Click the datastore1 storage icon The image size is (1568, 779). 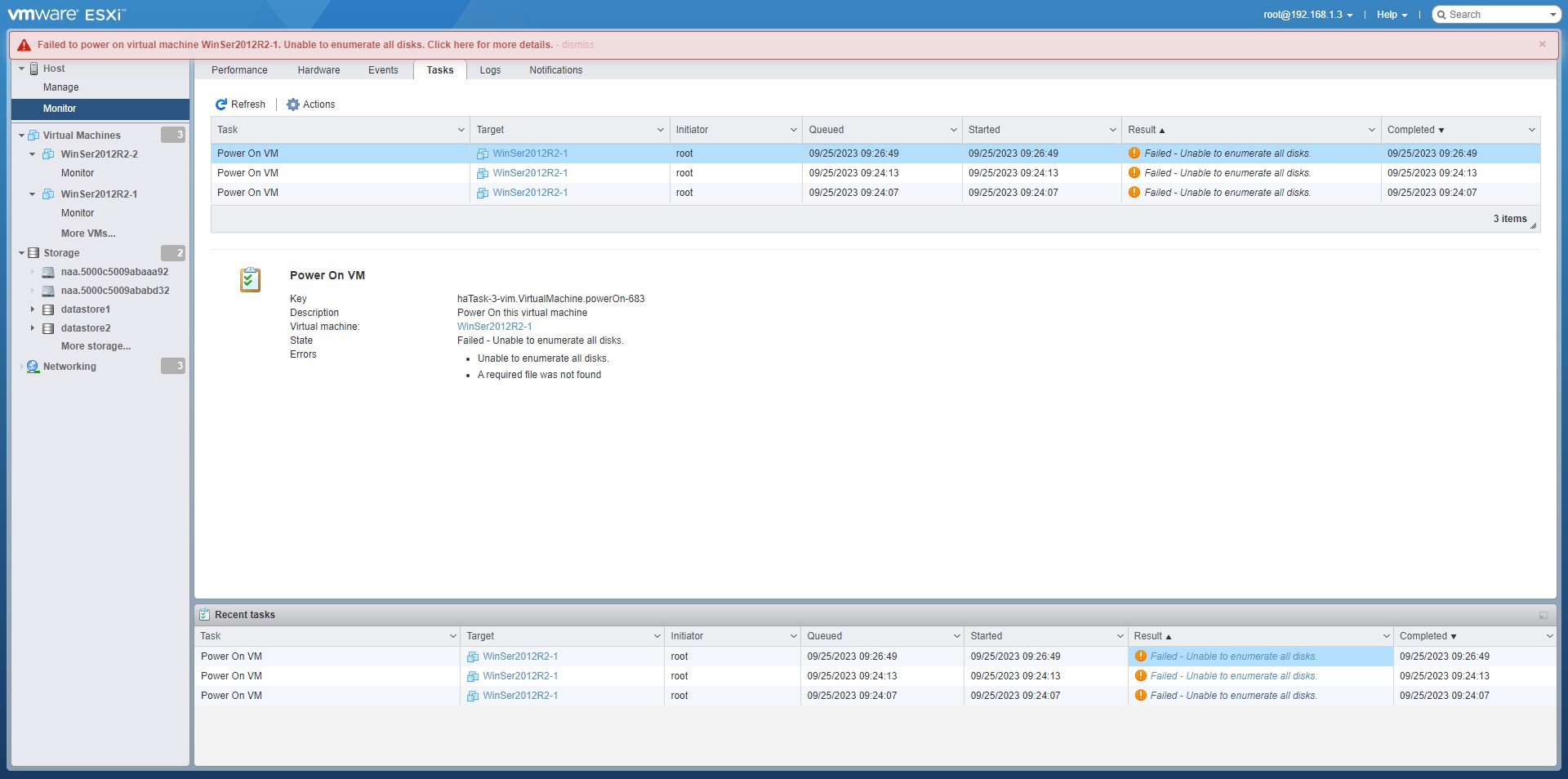(x=49, y=309)
